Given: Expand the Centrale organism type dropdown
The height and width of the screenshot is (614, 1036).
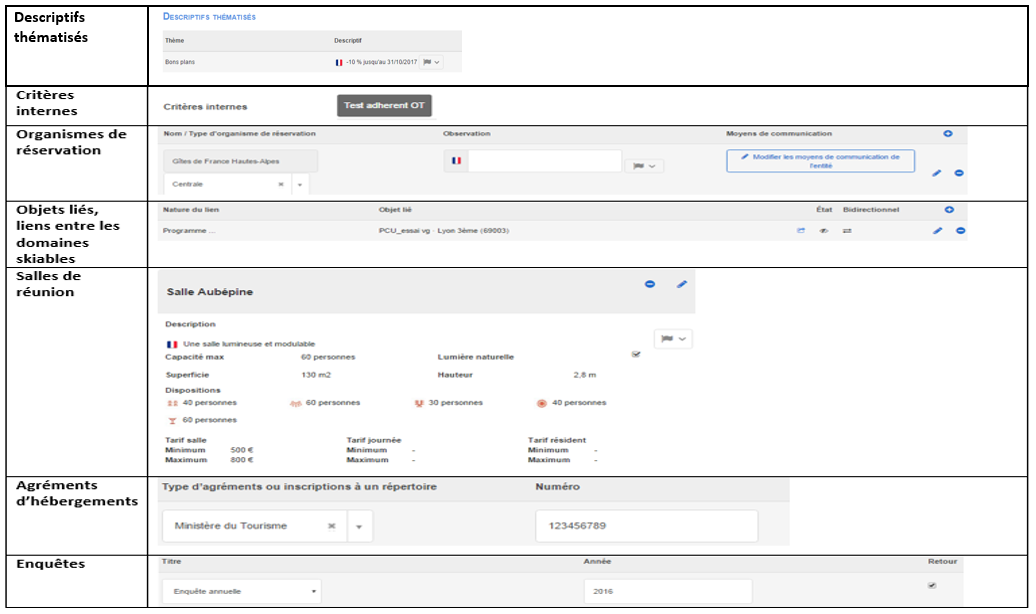Looking at the screenshot, I should [x=300, y=184].
